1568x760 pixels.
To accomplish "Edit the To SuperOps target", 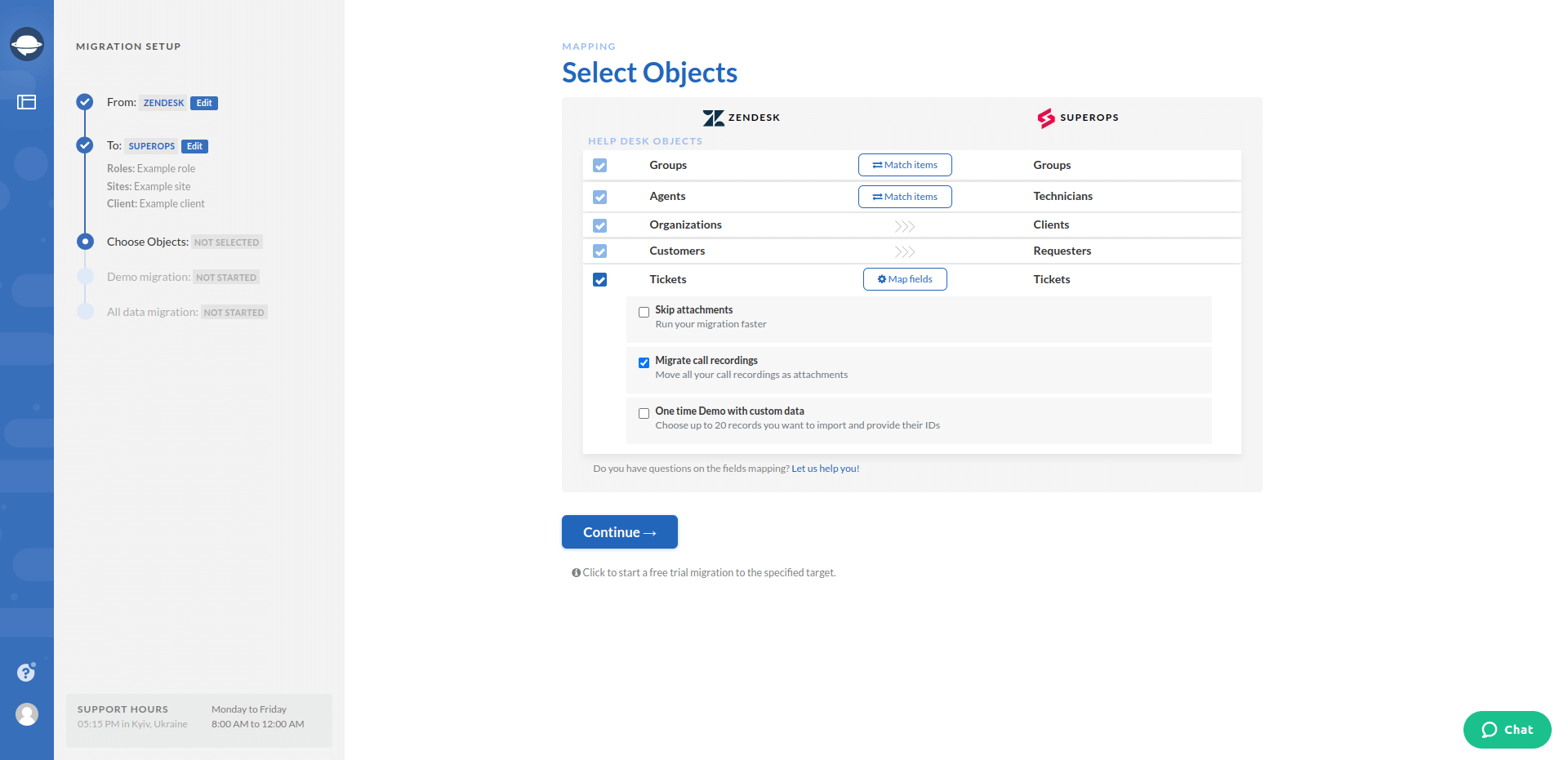I will point(194,146).
